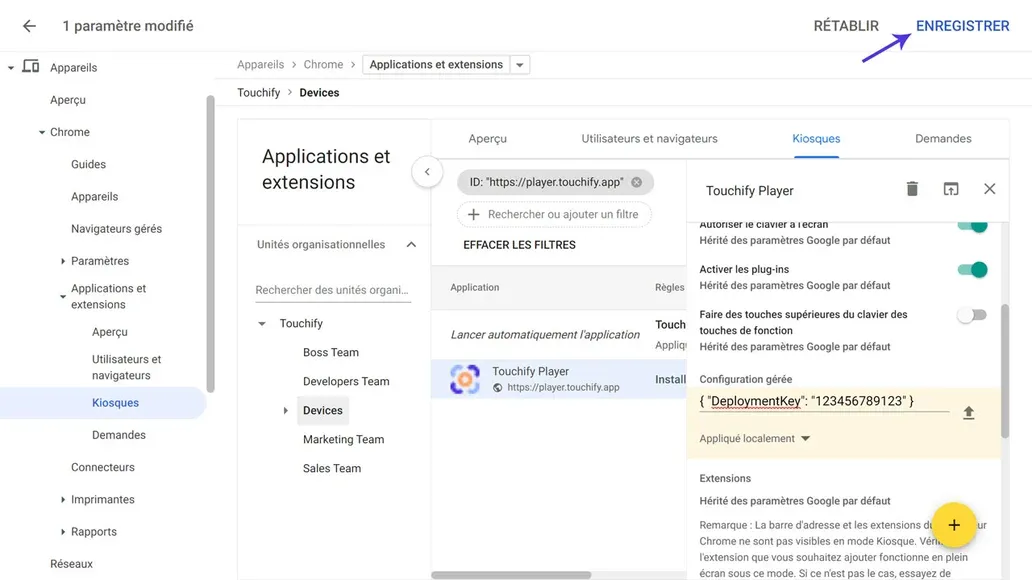This screenshot has width=1032, height=580.
Task: Click the back arrow next to paramètre modifié
Action: [27, 26]
